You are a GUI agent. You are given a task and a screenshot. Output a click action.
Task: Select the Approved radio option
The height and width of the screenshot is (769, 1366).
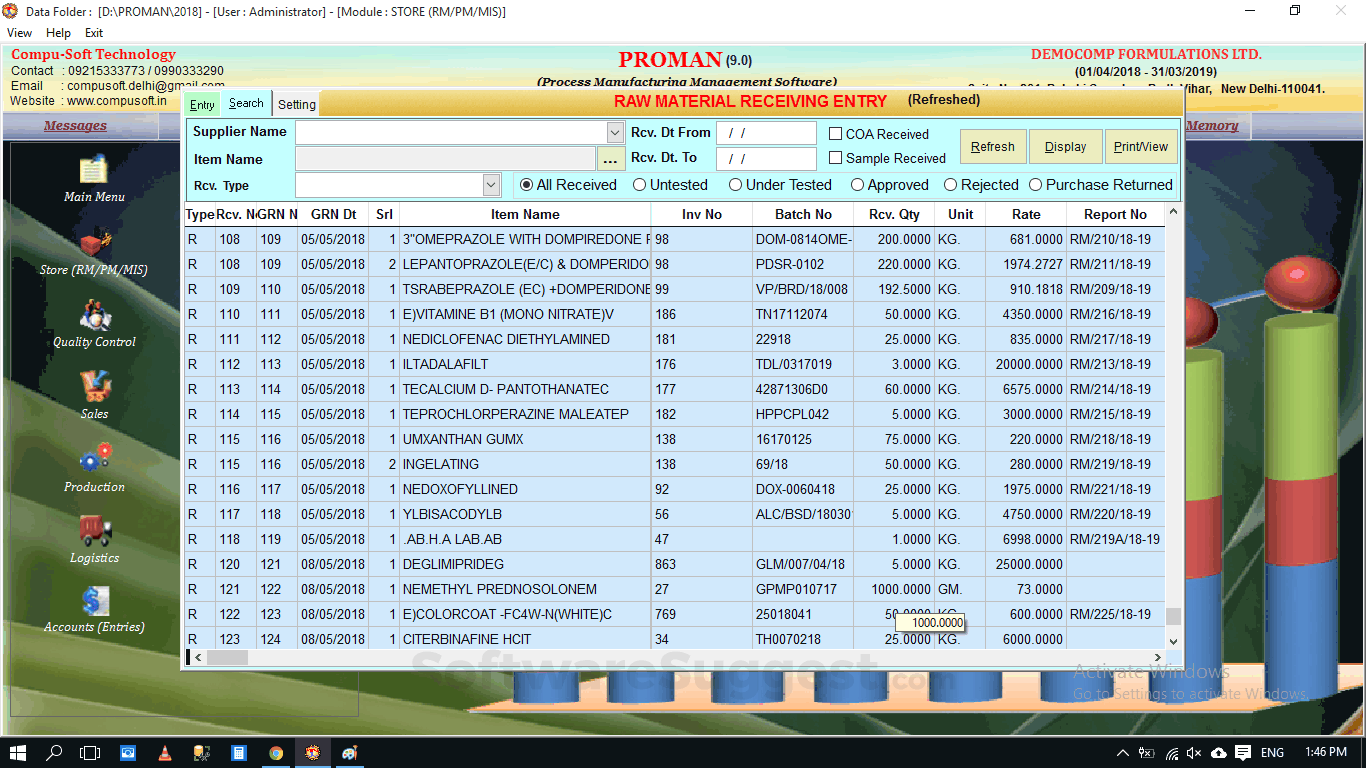click(857, 184)
